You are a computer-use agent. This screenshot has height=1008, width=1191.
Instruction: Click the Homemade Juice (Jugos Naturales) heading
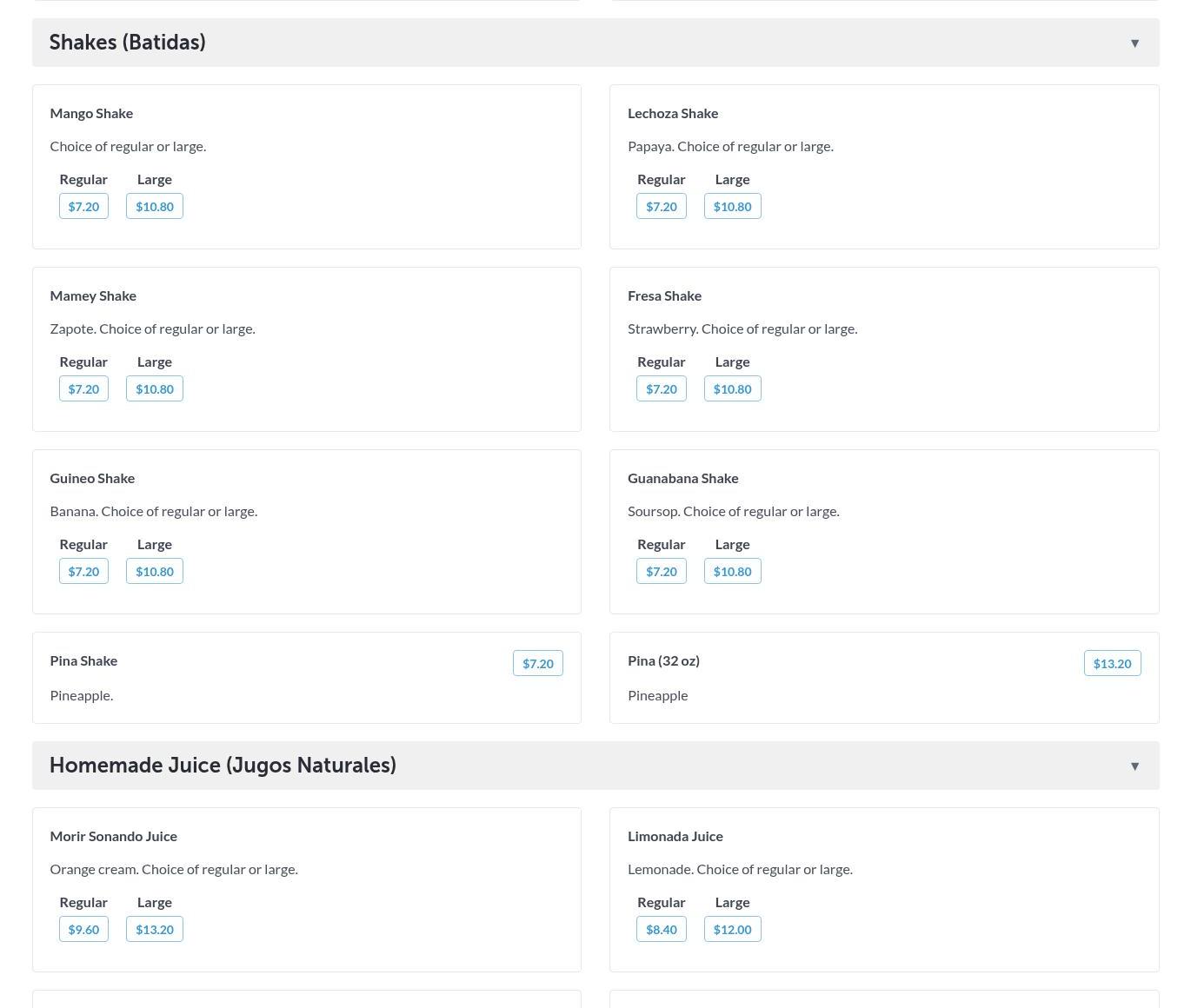[x=223, y=766]
